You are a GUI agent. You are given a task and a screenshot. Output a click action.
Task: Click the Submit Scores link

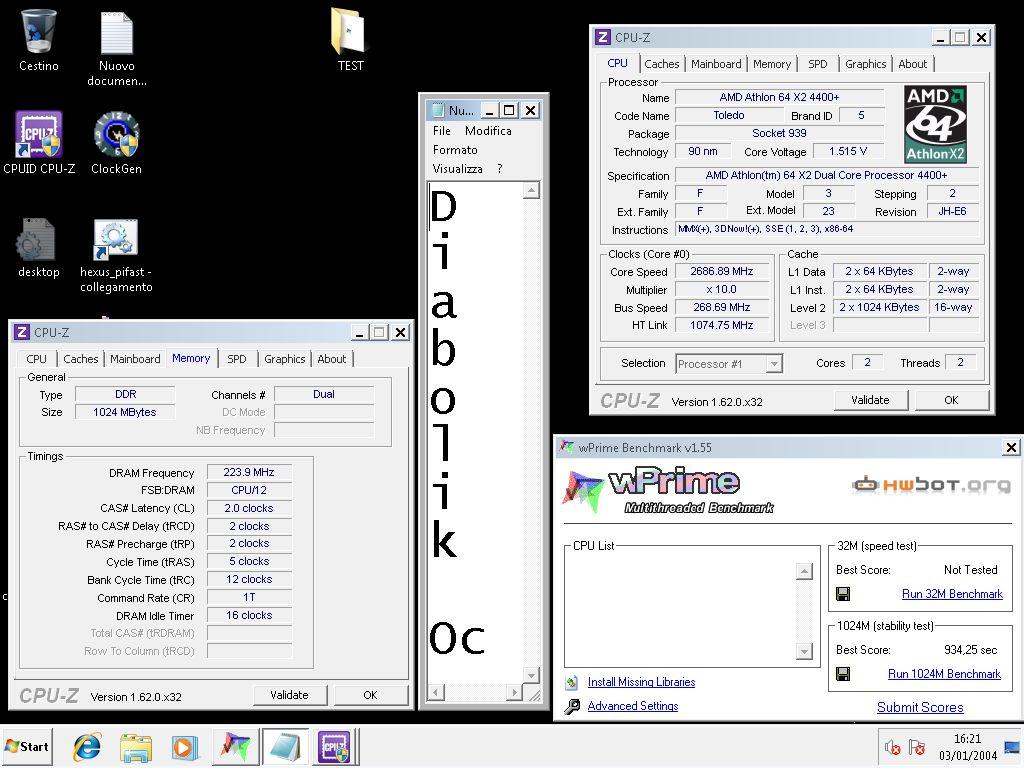(920, 707)
